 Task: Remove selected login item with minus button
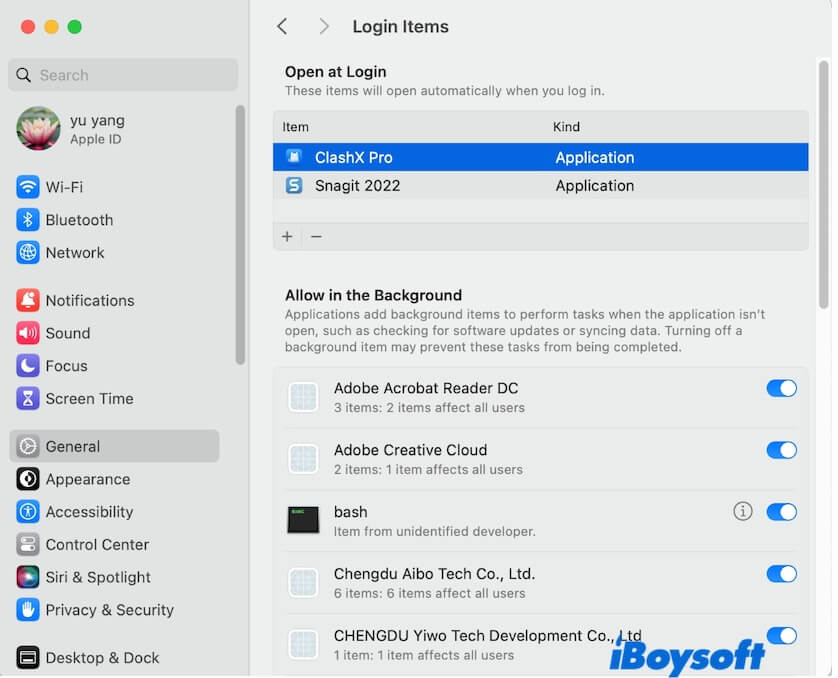[316, 237]
